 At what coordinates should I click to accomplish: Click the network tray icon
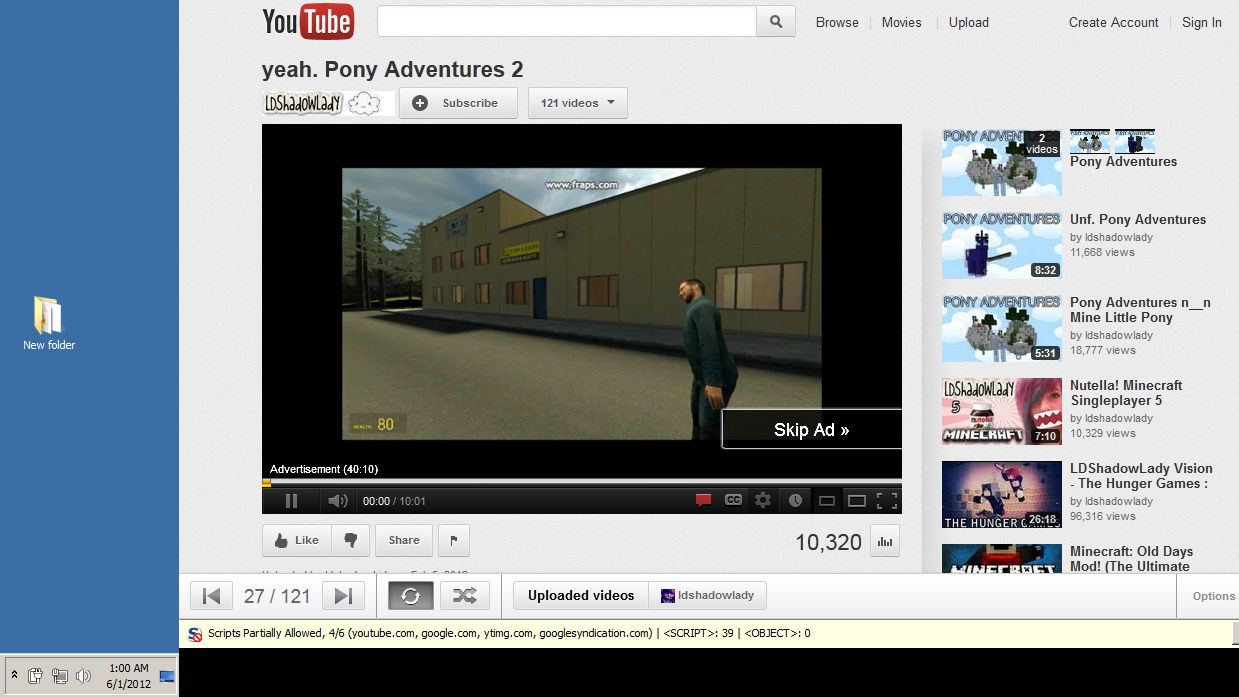(x=59, y=676)
